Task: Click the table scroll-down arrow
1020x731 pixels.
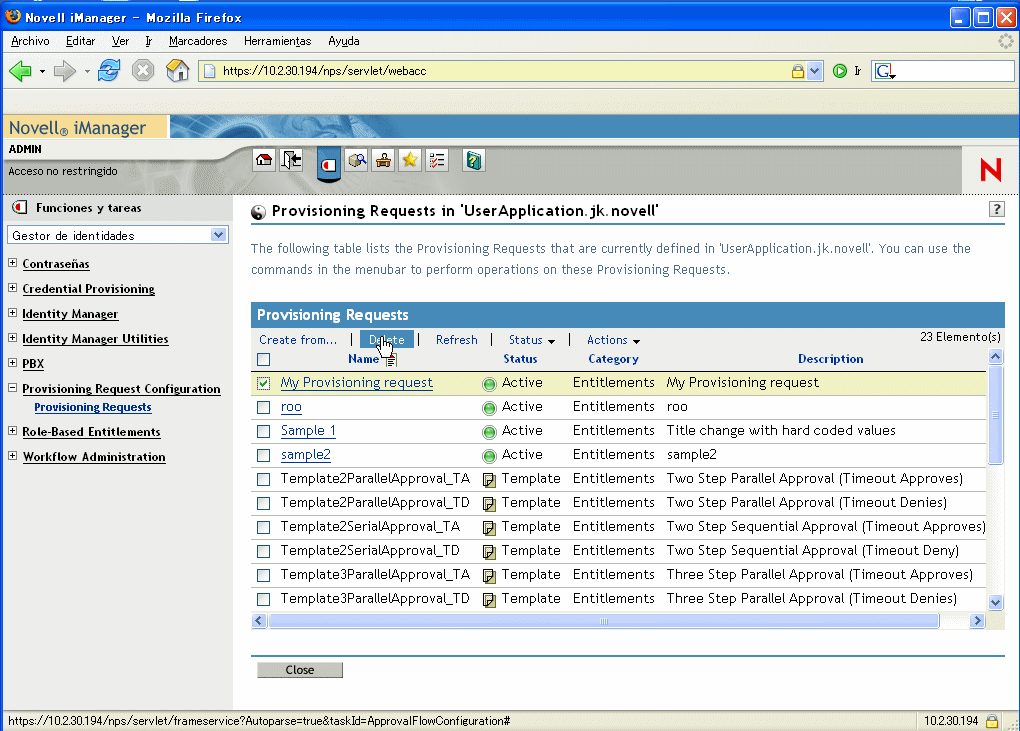Action: point(995,602)
